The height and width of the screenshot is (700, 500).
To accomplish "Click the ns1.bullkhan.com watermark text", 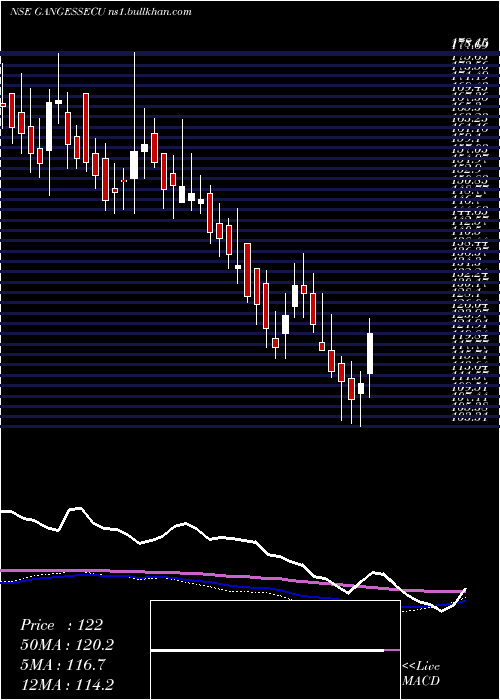I will pos(150,12).
